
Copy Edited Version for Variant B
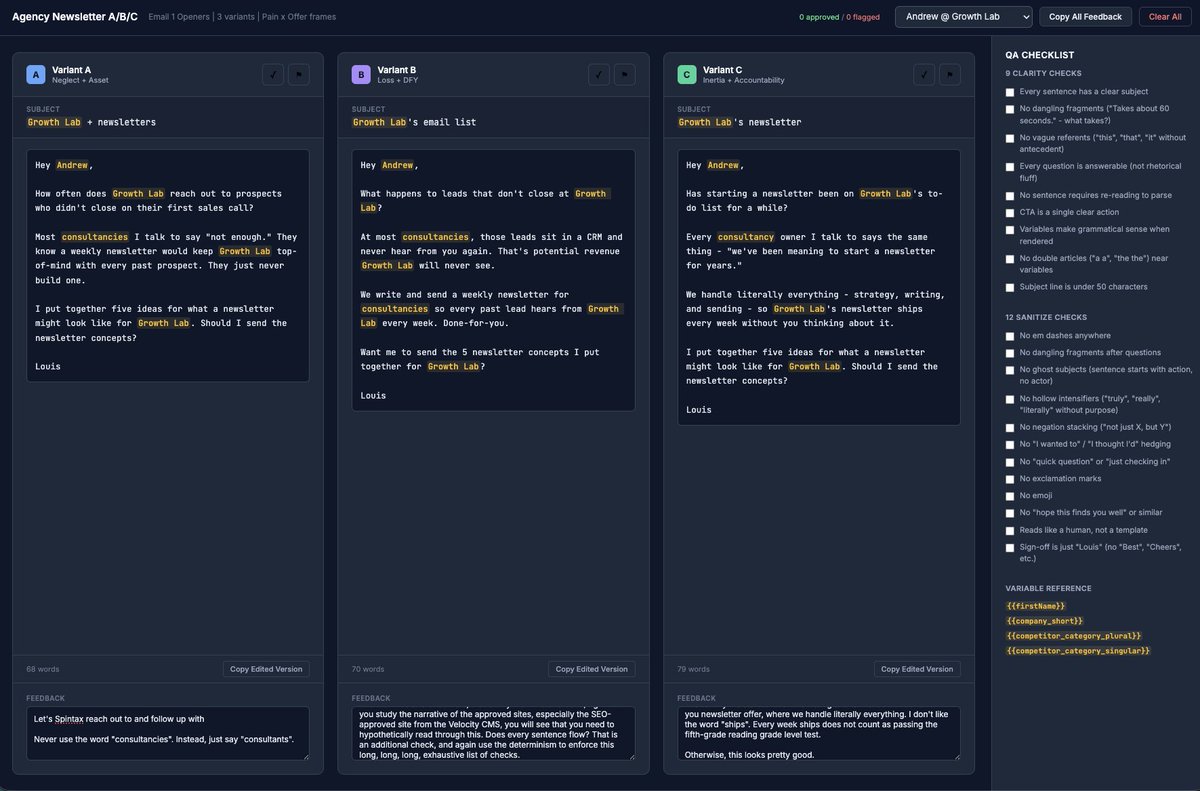tap(592, 669)
